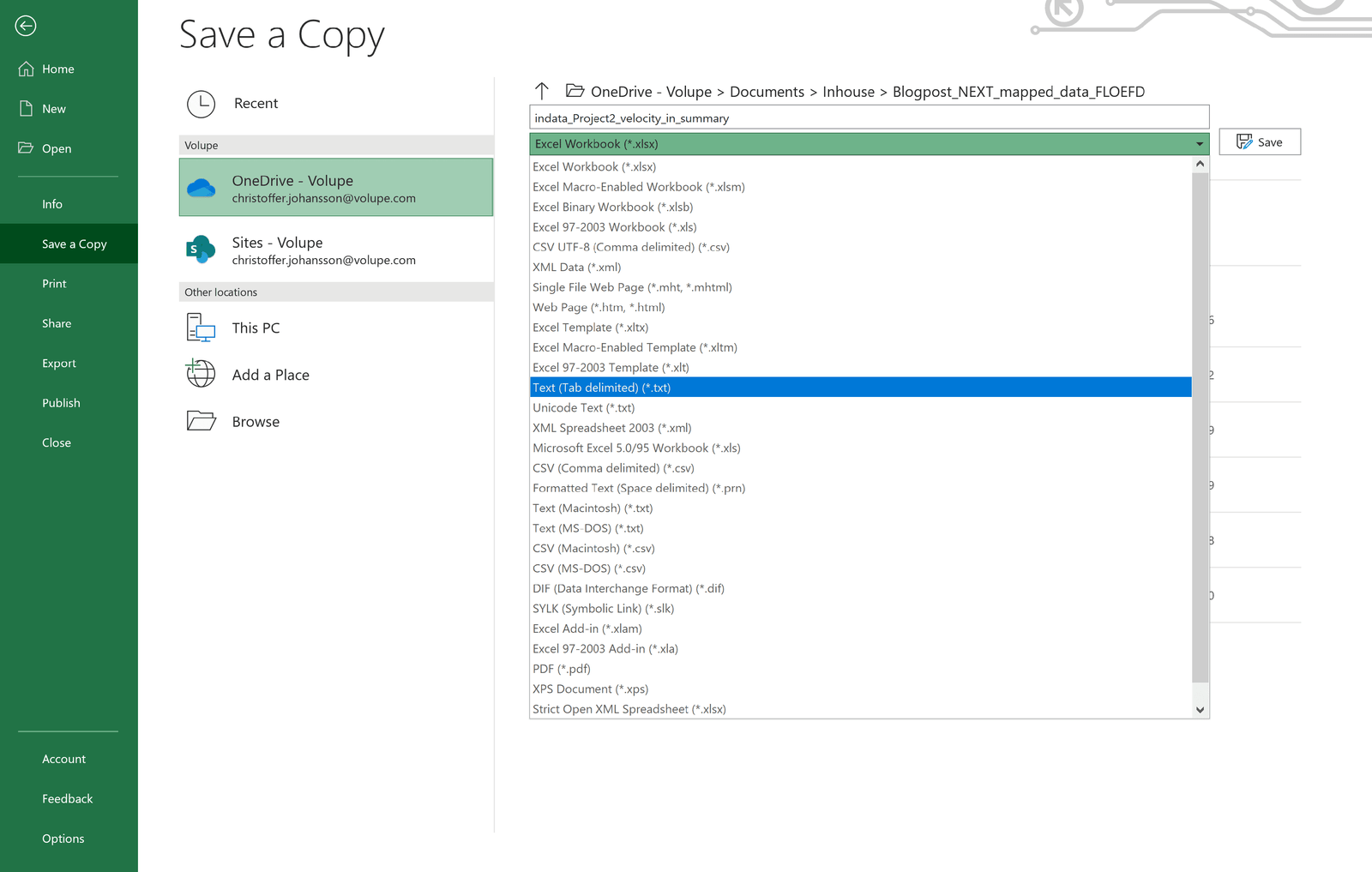Image resolution: width=1372 pixels, height=872 pixels.
Task: Select Excel 97-2003 Template (*.xlt)
Action: click(x=861, y=367)
